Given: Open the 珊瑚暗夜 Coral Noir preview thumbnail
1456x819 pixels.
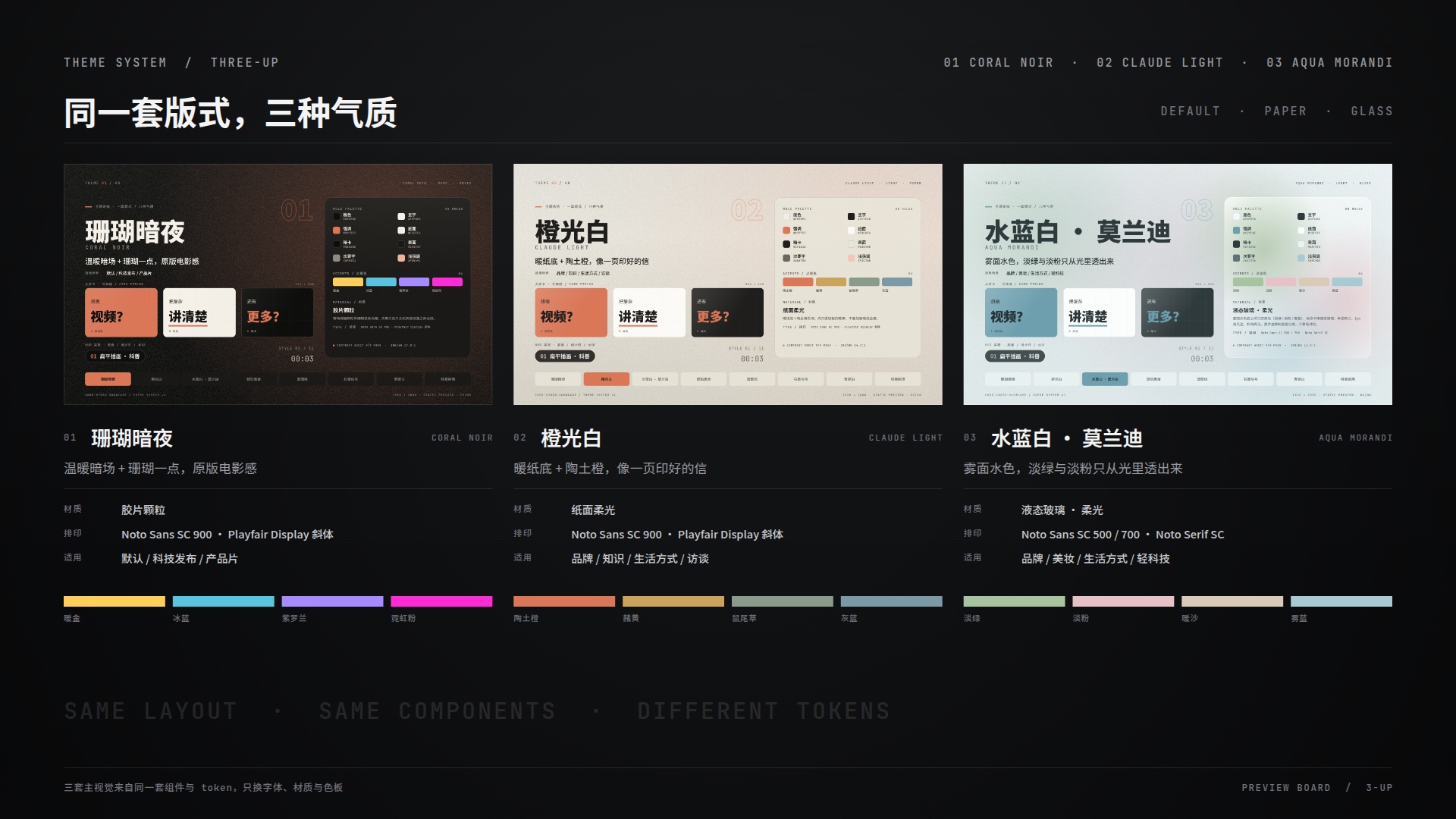Looking at the screenshot, I should [x=278, y=284].
